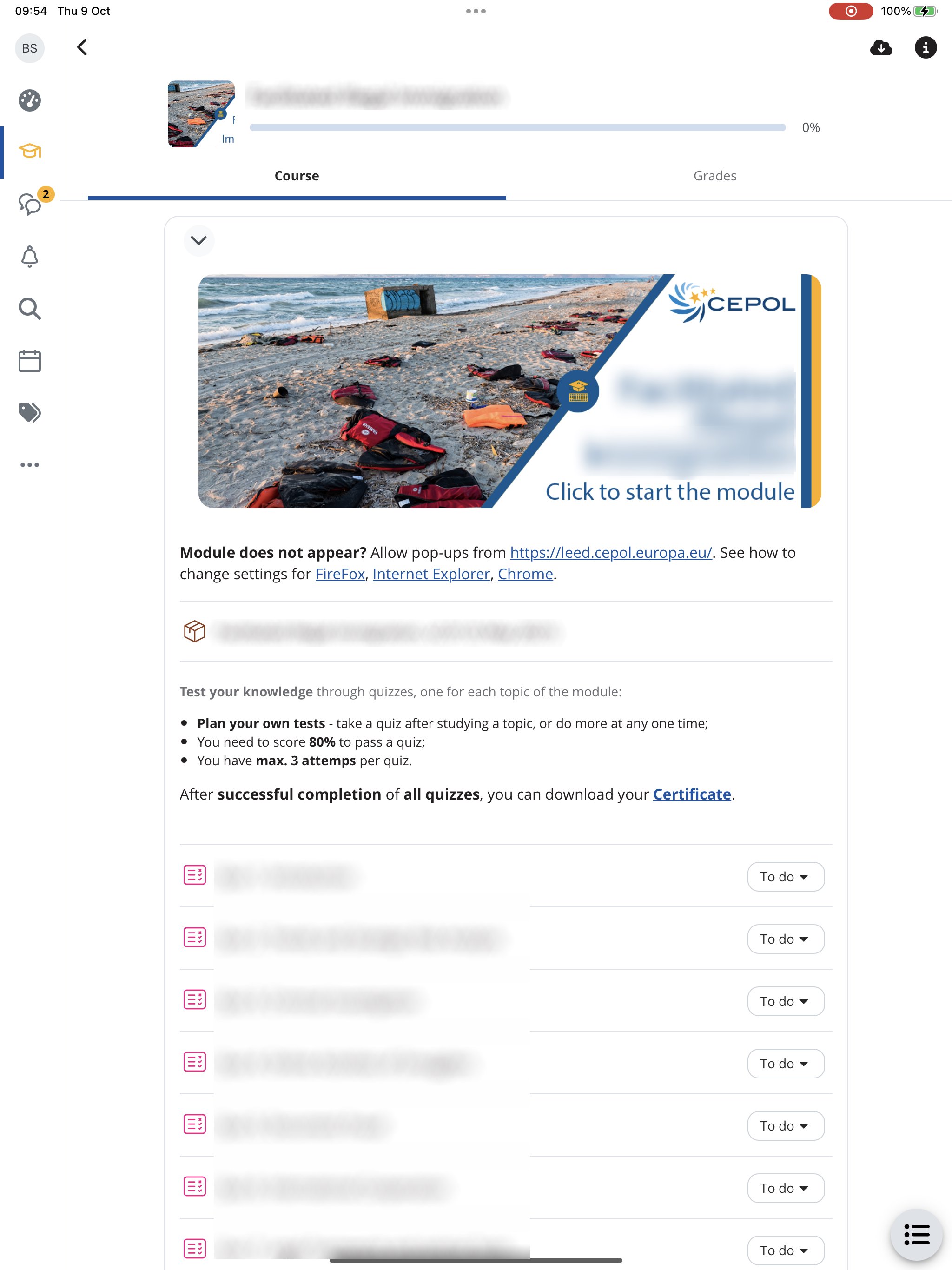Open the dashboard speedometer icon
The height and width of the screenshot is (1270, 952).
click(x=29, y=100)
